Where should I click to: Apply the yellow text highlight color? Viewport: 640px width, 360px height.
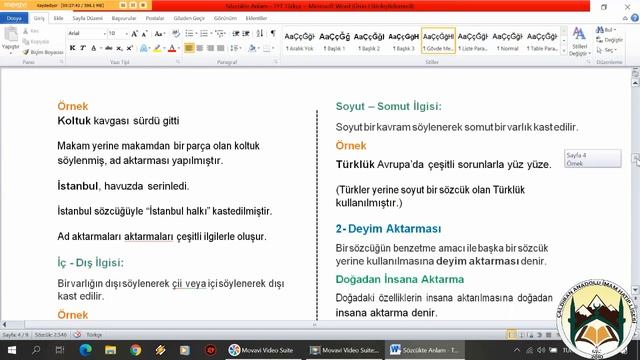click(157, 48)
